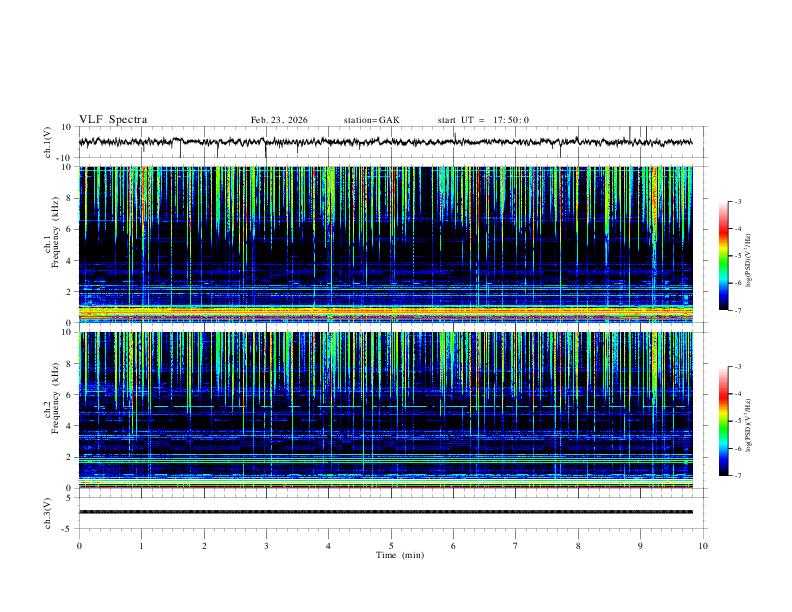The width and height of the screenshot is (792, 612).
Task: Click the "9" tick on the time axis
Action: [x=640, y=546]
